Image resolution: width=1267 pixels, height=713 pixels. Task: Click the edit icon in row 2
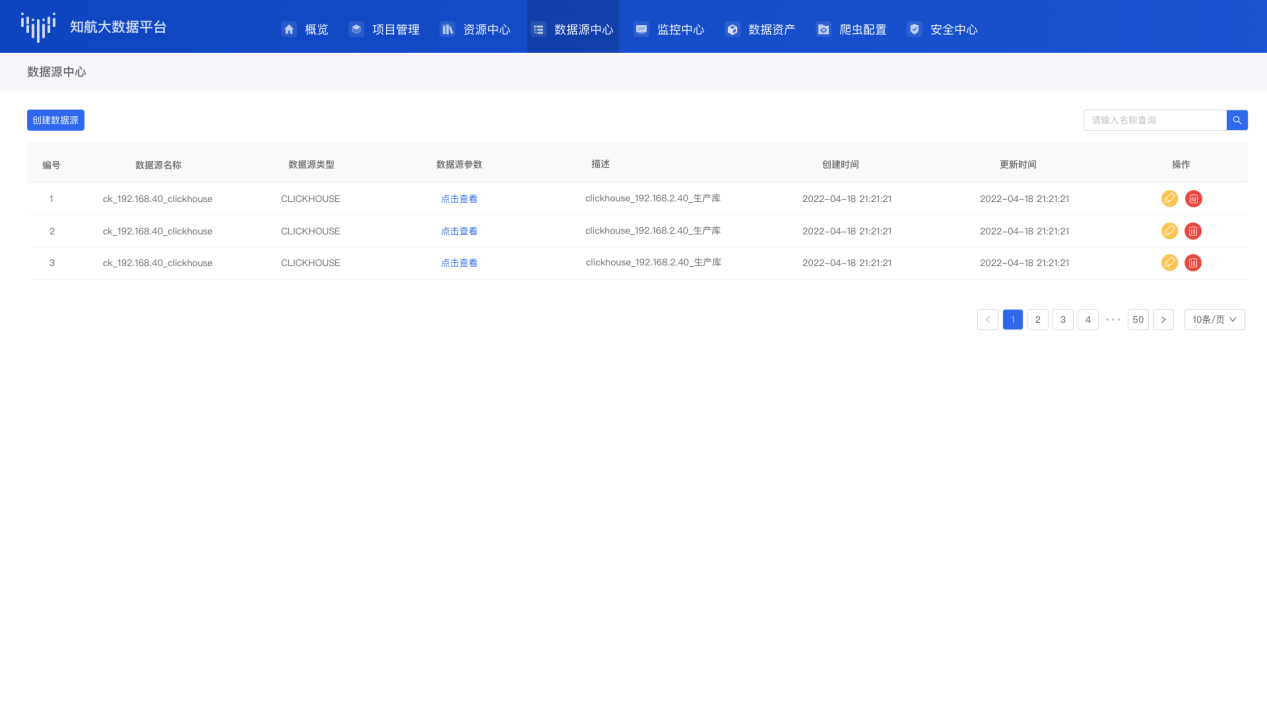pyautogui.click(x=1169, y=231)
